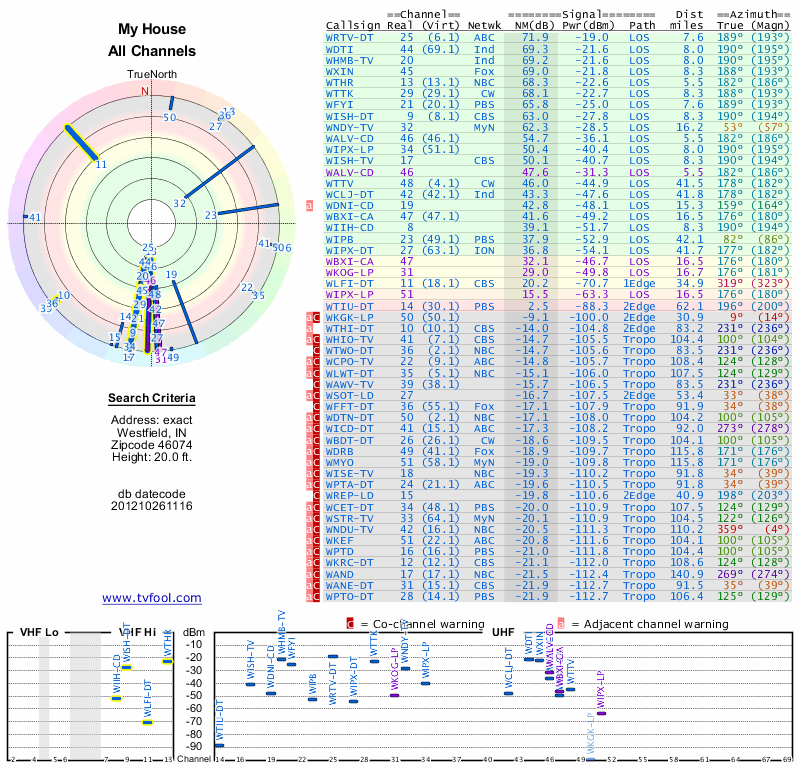
Task: Click the red co-channel warning legend icon
Action: coord(350,624)
